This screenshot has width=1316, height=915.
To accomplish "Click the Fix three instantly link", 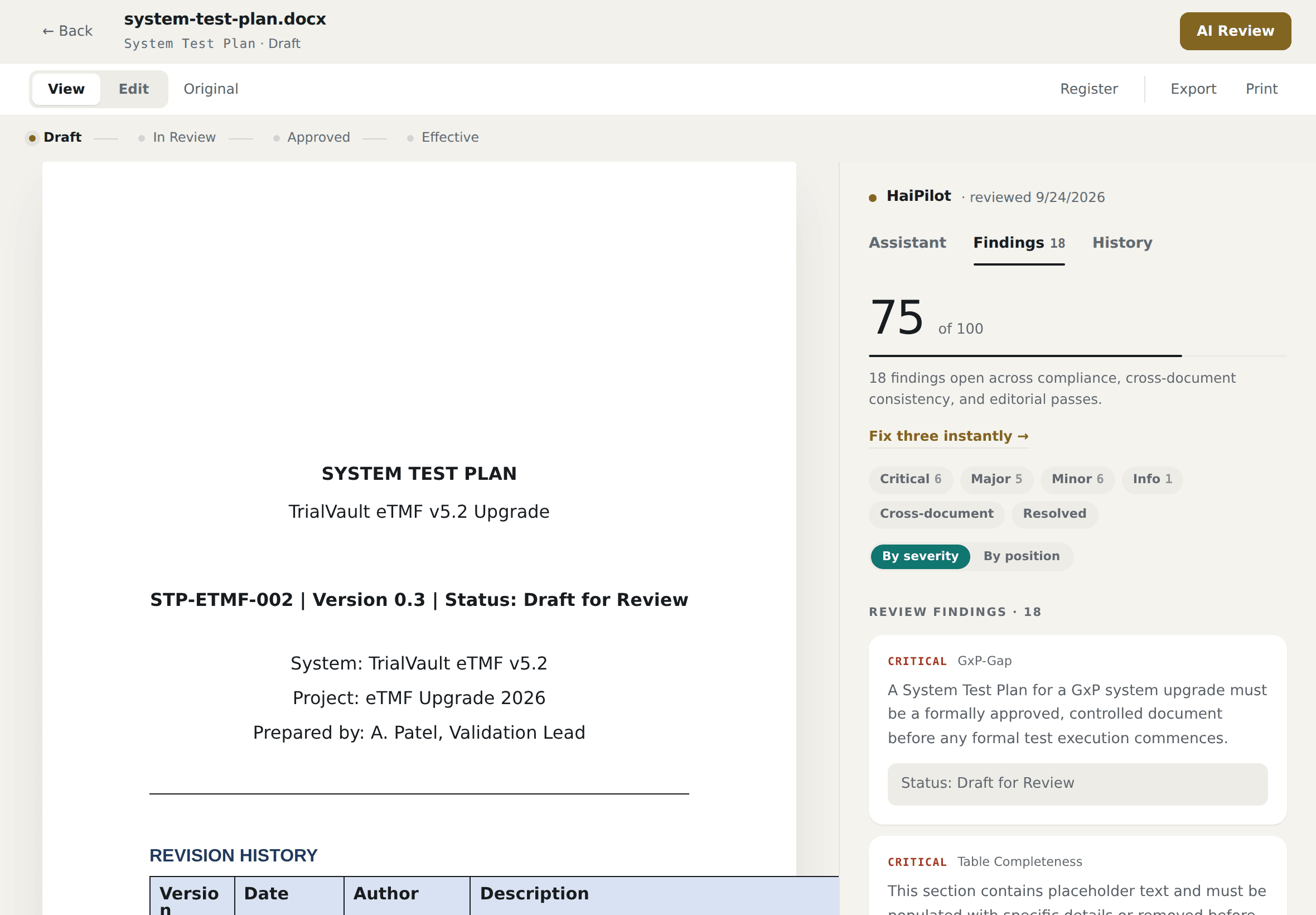I will click(x=948, y=436).
